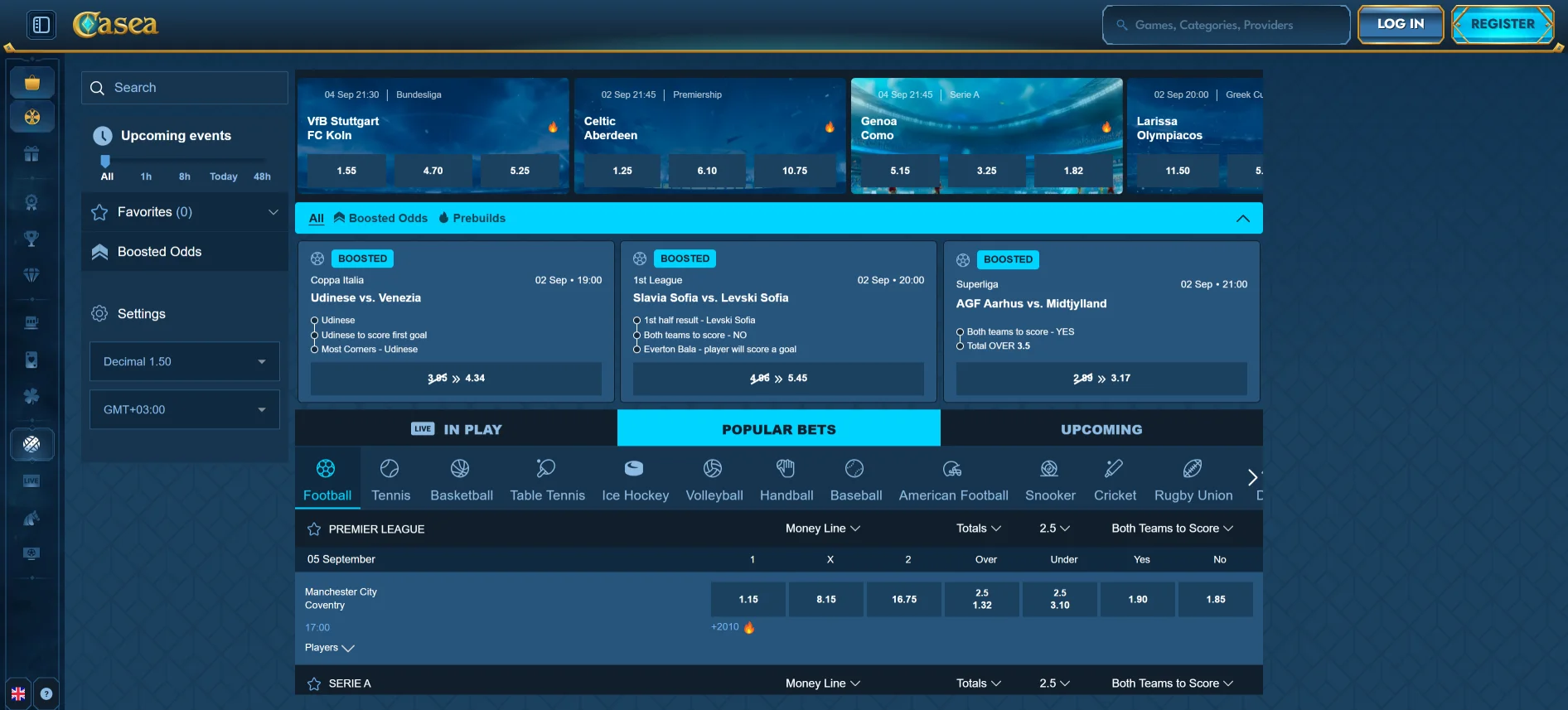Select the Today upcoming events filter
Viewport: 1568px width, 710px height.
pos(224,176)
